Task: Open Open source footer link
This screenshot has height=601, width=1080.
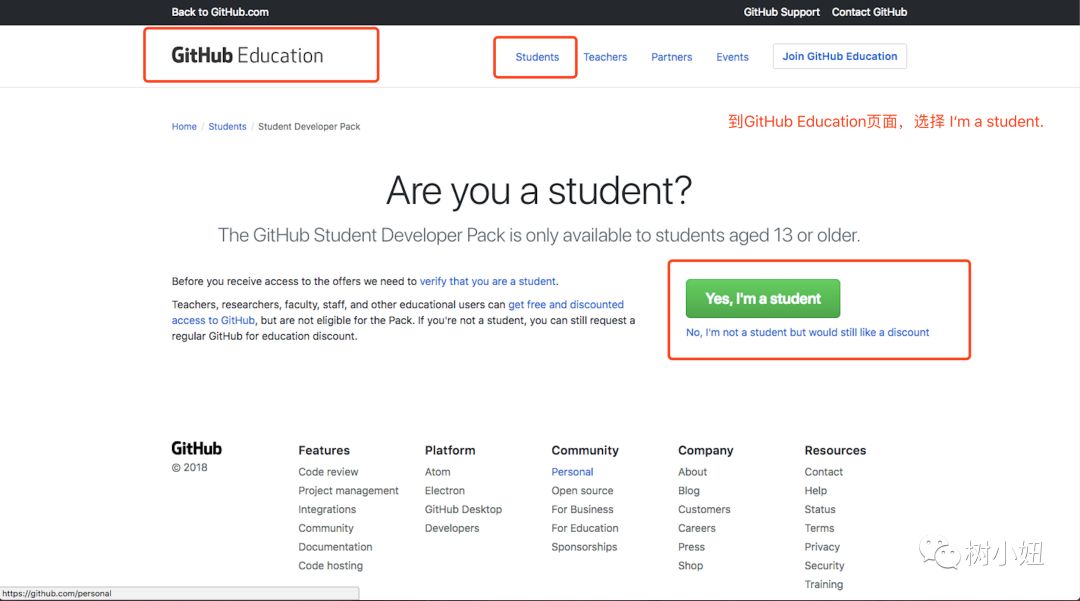Action: 582,491
